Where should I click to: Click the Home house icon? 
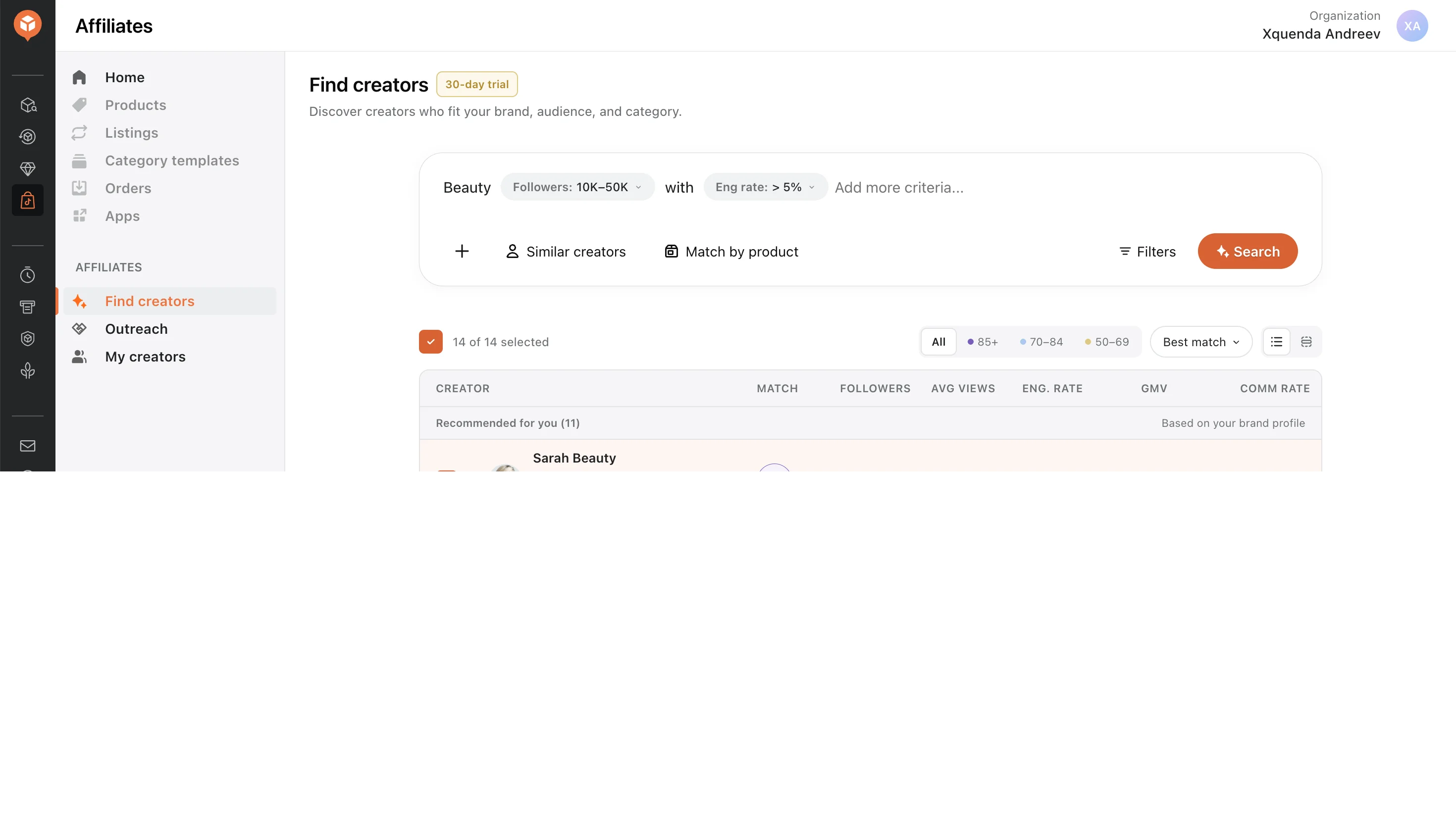click(x=79, y=77)
